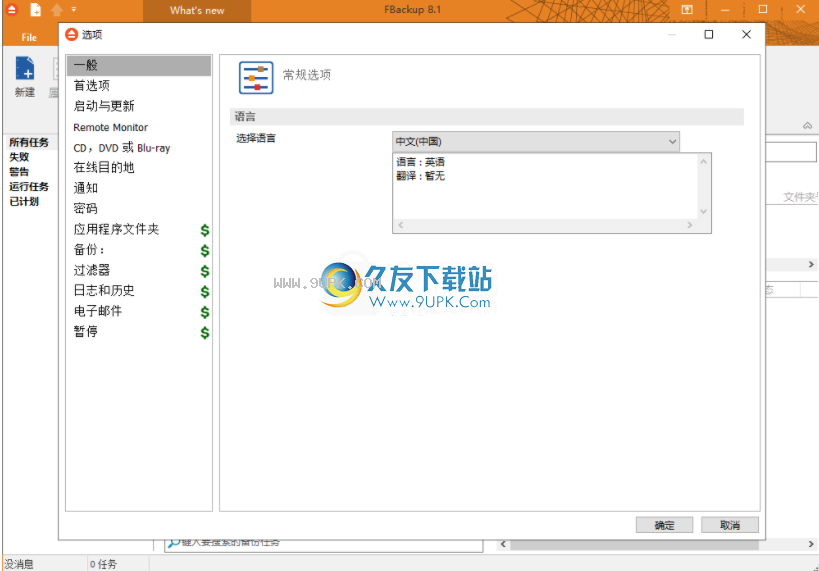Screen dimensions: 819x571
Task: Open quick access toolbar dropdown arrow
Action: coord(74,9)
